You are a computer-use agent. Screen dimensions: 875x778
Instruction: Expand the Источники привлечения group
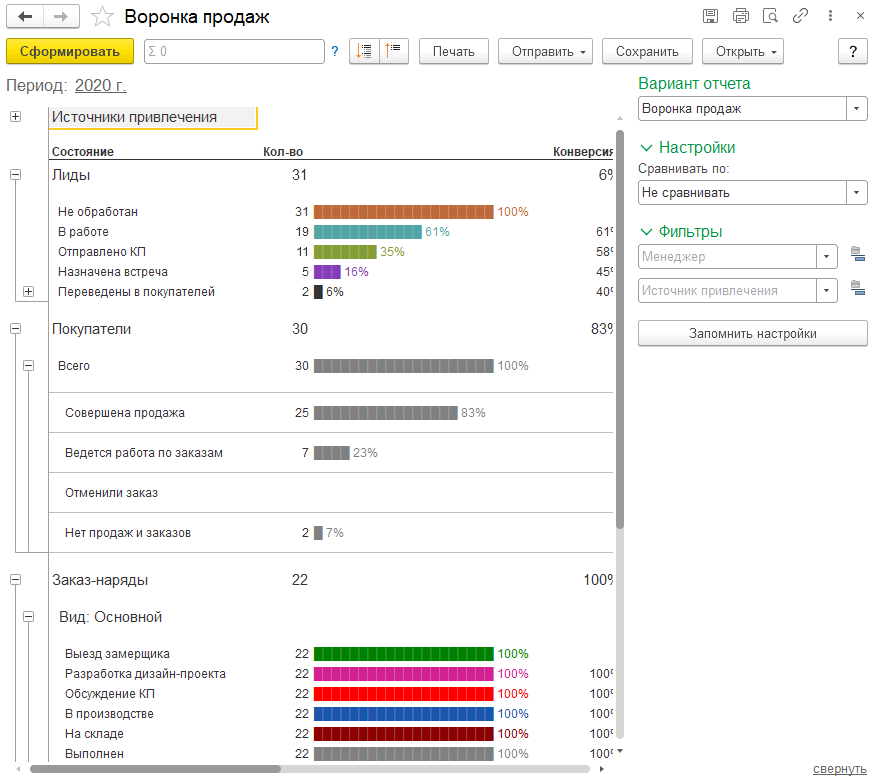pyautogui.click(x=15, y=117)
